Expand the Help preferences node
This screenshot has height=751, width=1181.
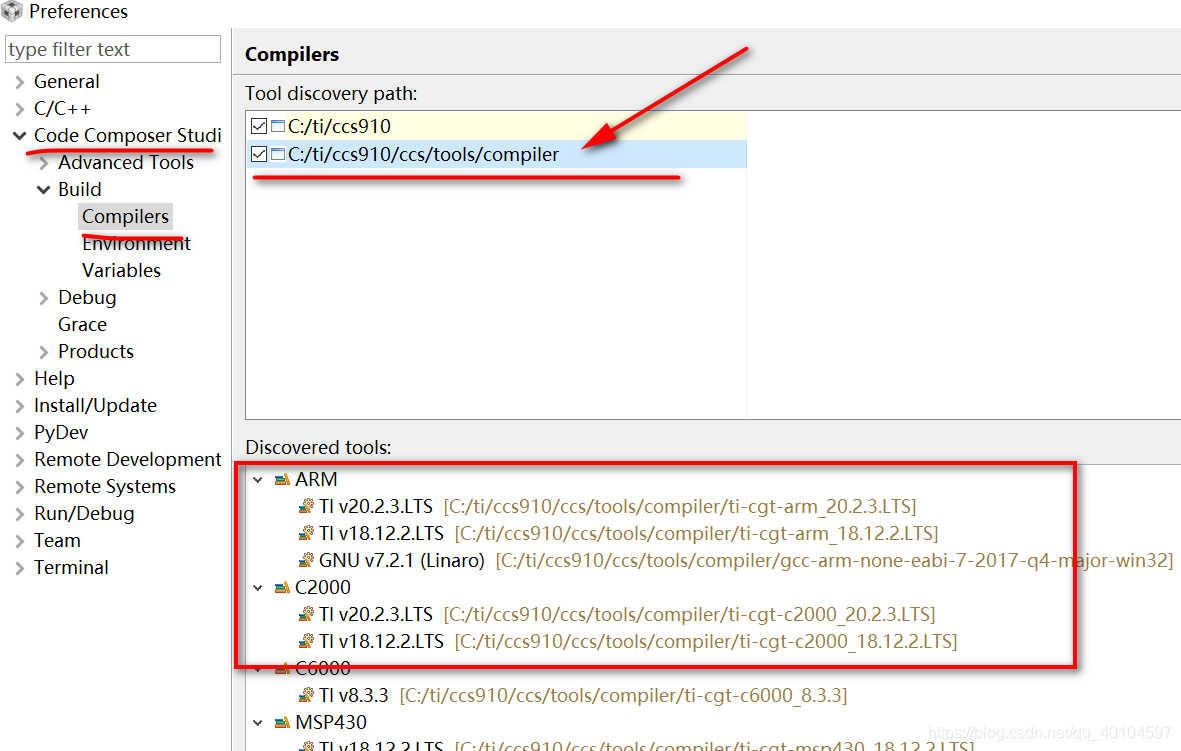point(20,379)
